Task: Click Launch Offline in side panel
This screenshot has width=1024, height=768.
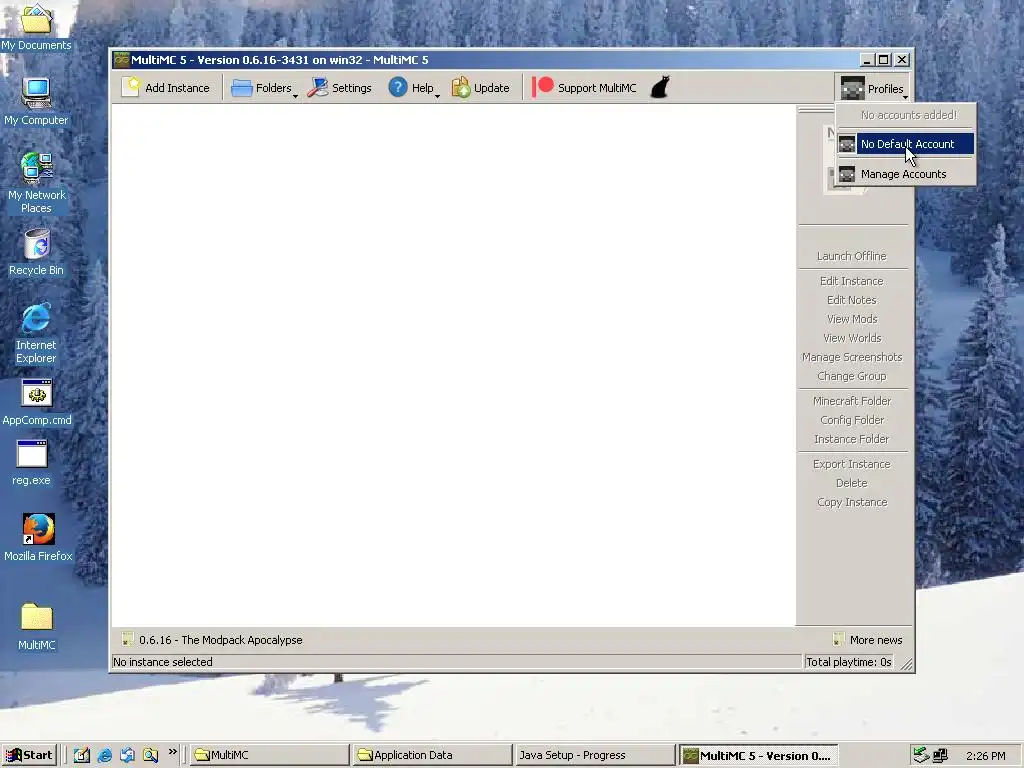Action: [x=852, y=256]
